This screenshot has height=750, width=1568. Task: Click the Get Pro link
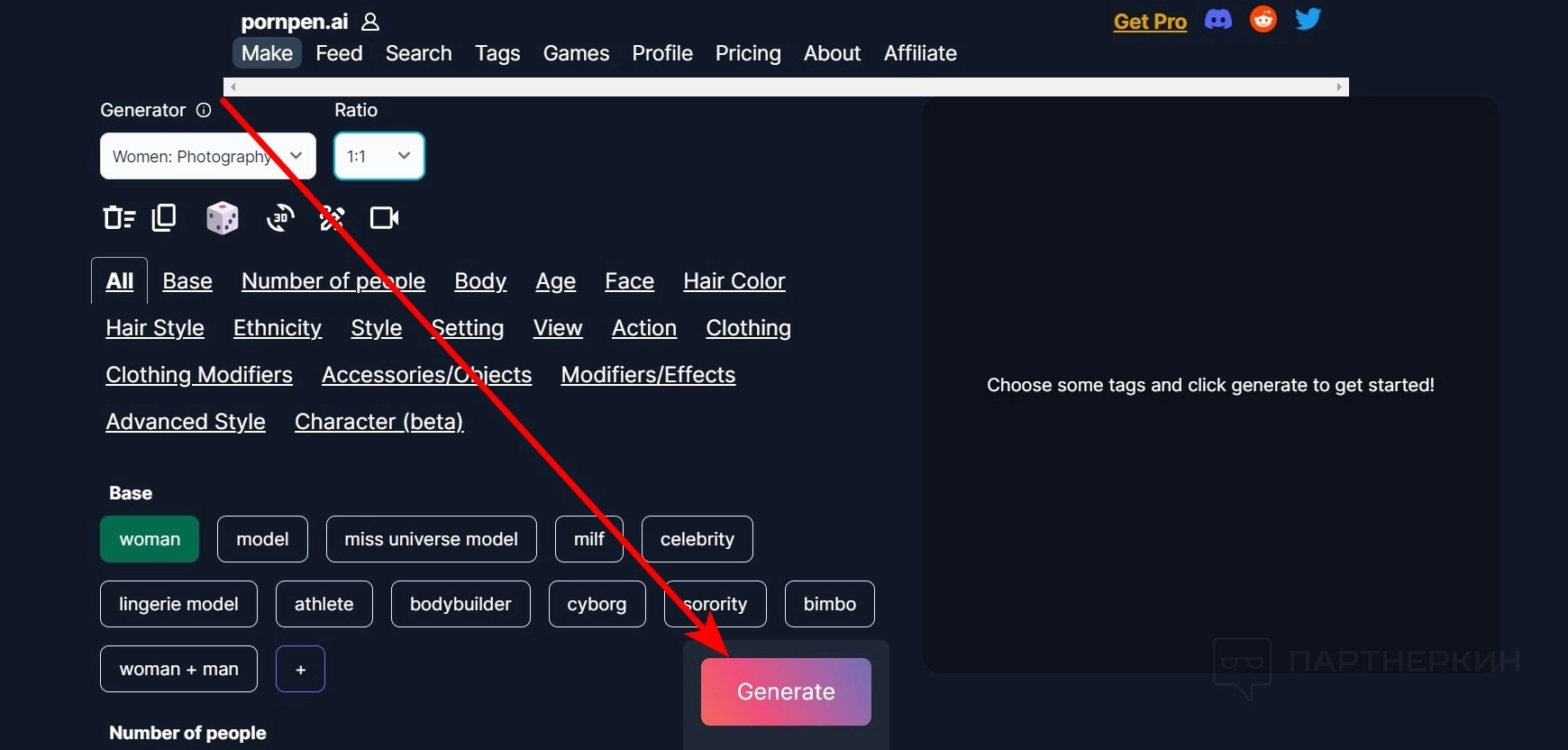pos(1150,22)
